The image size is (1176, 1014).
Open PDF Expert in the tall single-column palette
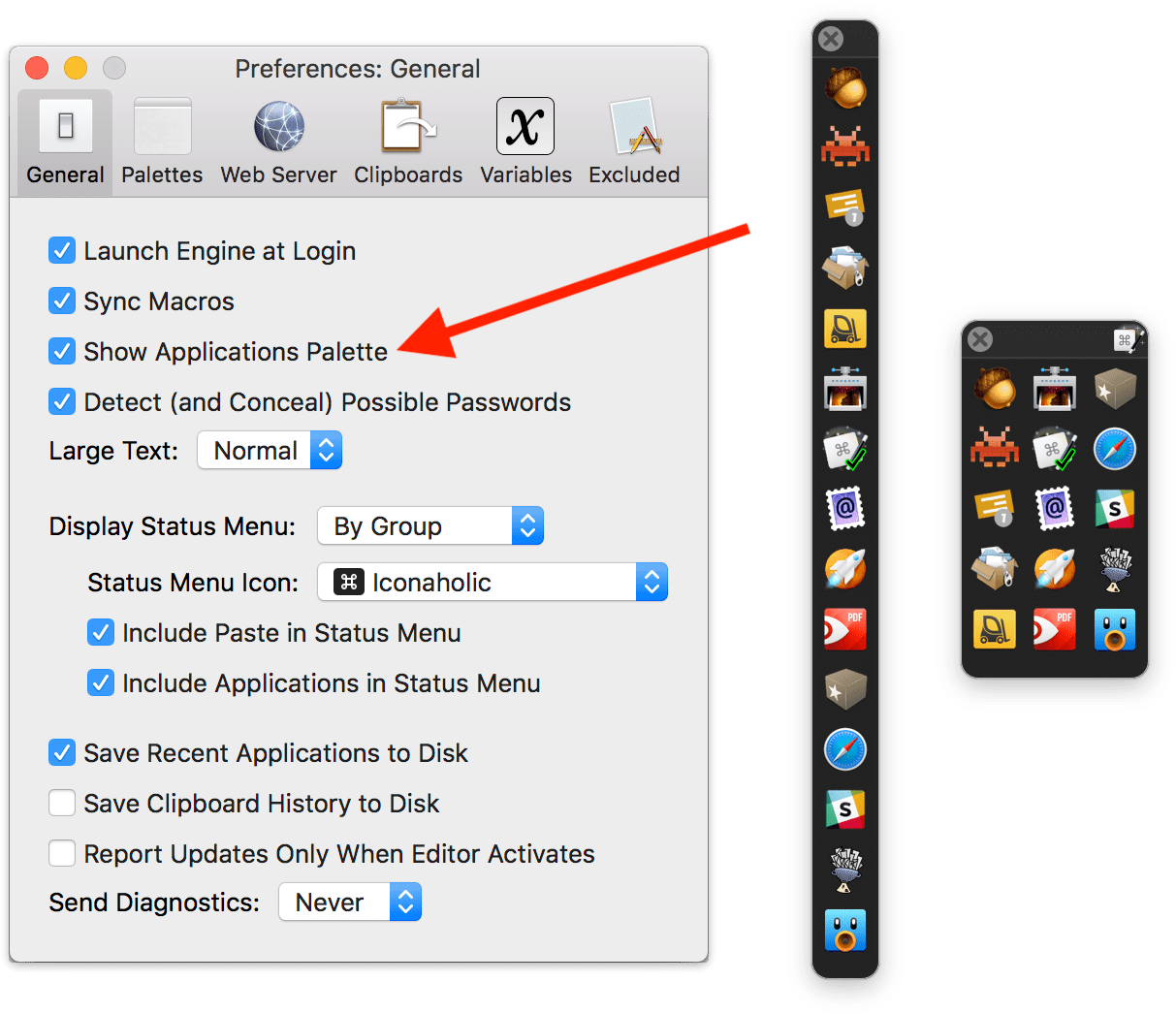[845, 629]
